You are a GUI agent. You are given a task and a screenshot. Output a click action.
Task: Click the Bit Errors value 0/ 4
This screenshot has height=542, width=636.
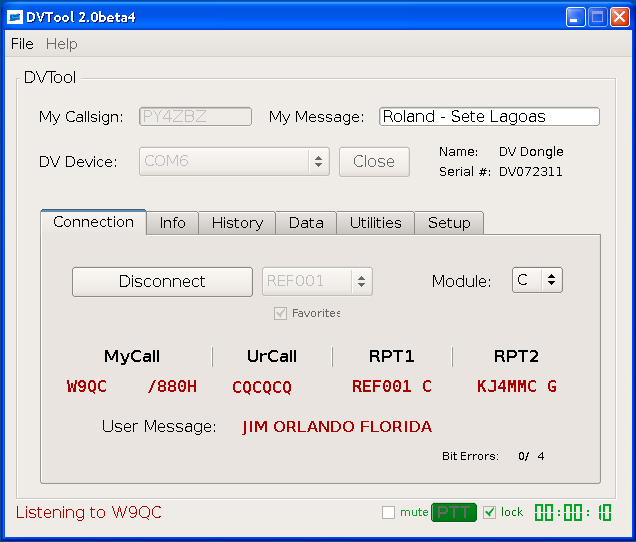point(531,456)
